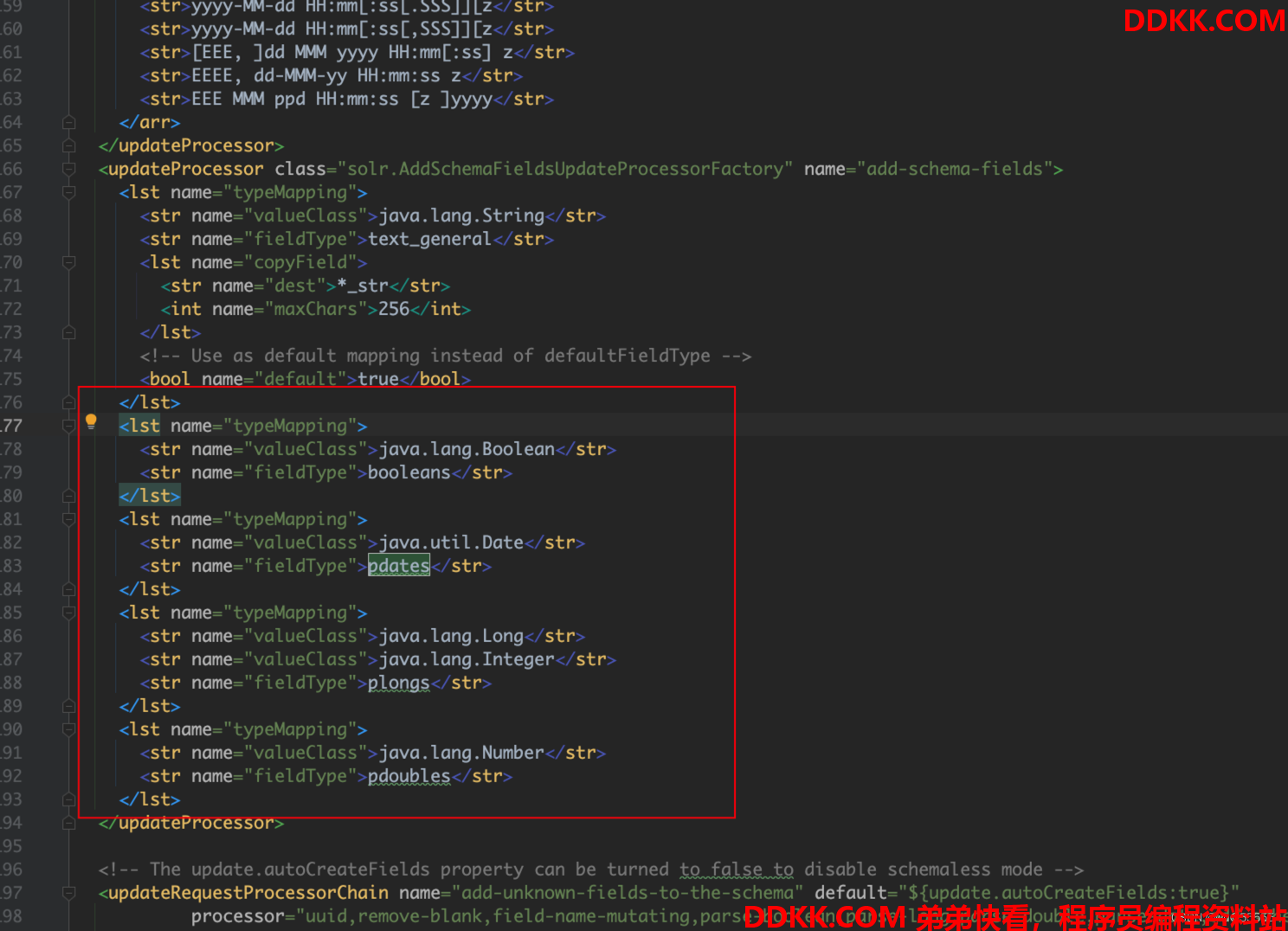Click java.lang.Boolean value text

[x=467, y=449]
